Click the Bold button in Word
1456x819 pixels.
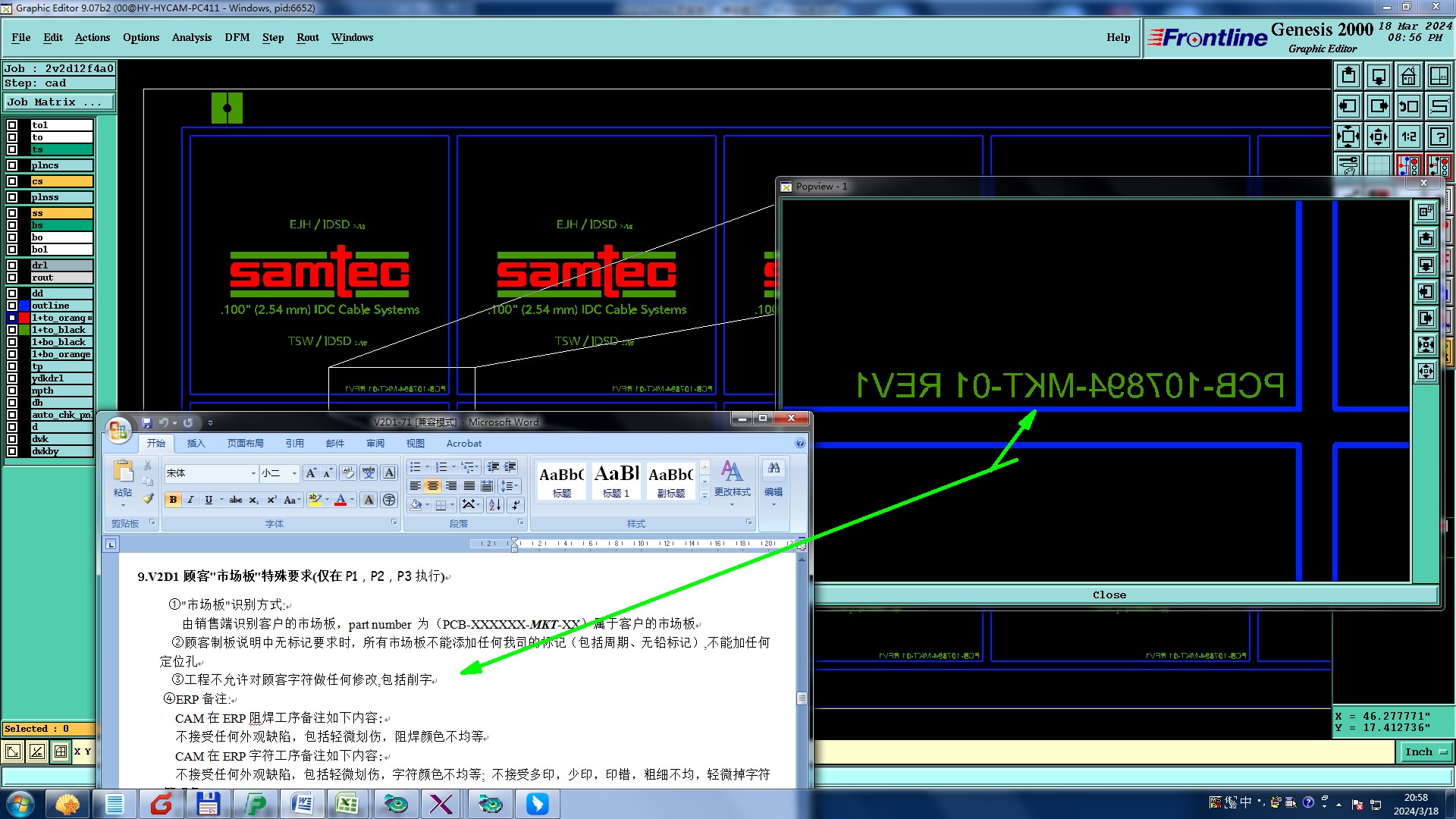click(x=173, y=500)
